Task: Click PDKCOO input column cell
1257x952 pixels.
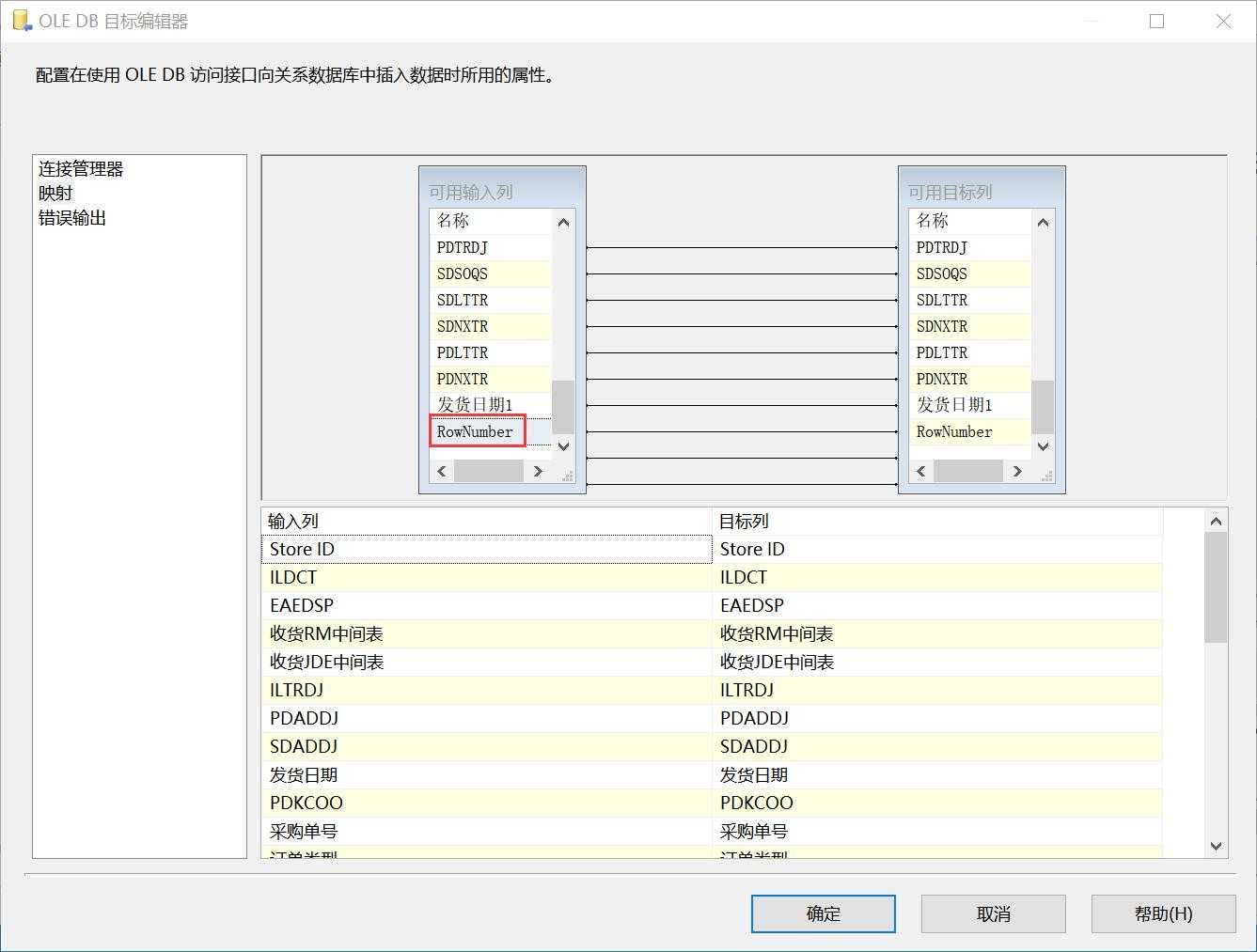Action: 486,803
